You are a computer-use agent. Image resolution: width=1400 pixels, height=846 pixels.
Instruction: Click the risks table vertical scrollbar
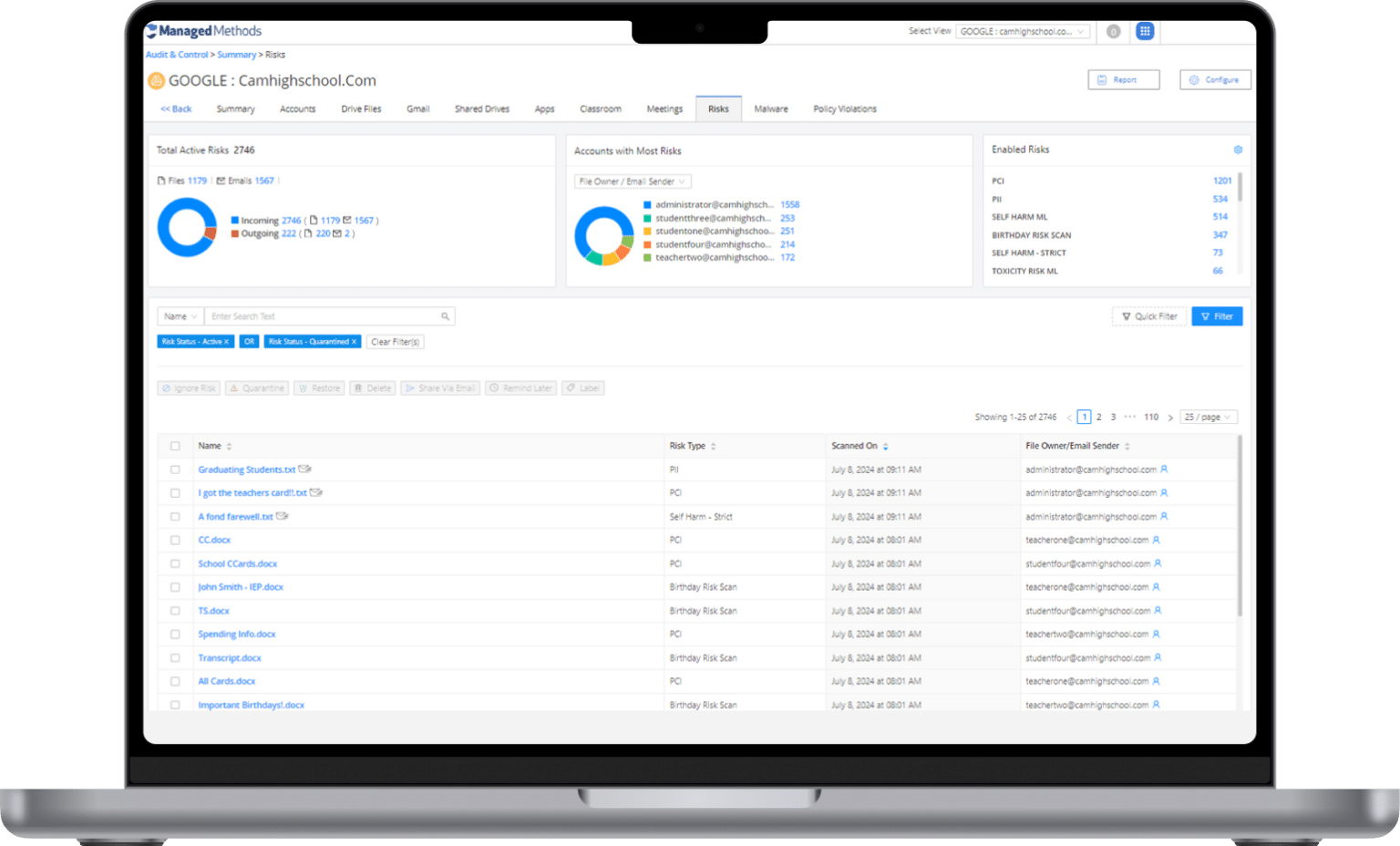point(1240,526)
